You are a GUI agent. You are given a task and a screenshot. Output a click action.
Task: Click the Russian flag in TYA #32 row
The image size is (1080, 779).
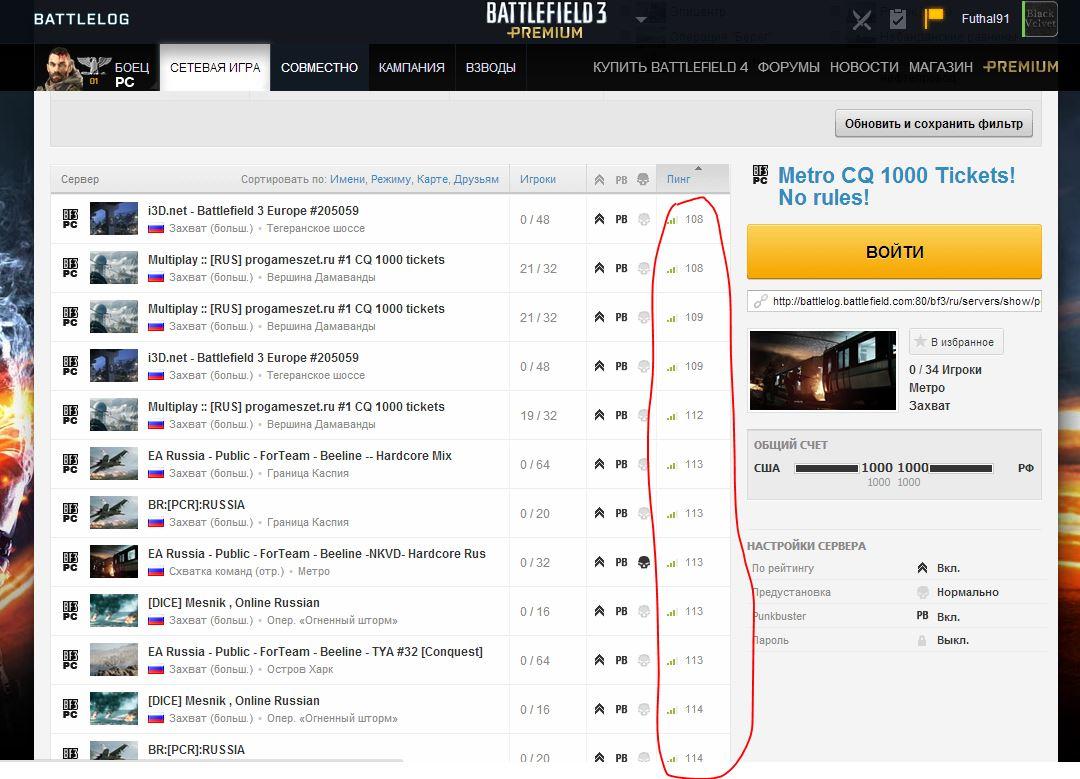click(x=156, y=669)
